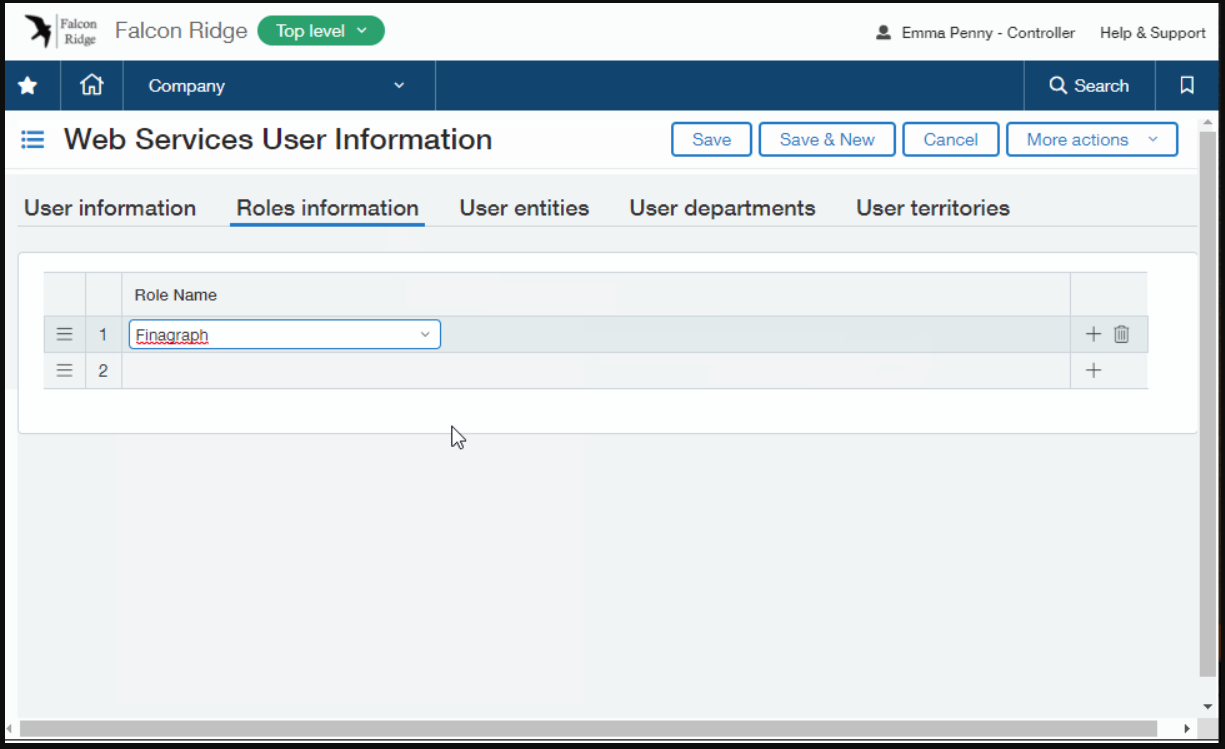Image resolution: width=1225 pixels, height=749 pixels.
Task: Grab the drag handle on row 1
Action: (x=65, y=335)
